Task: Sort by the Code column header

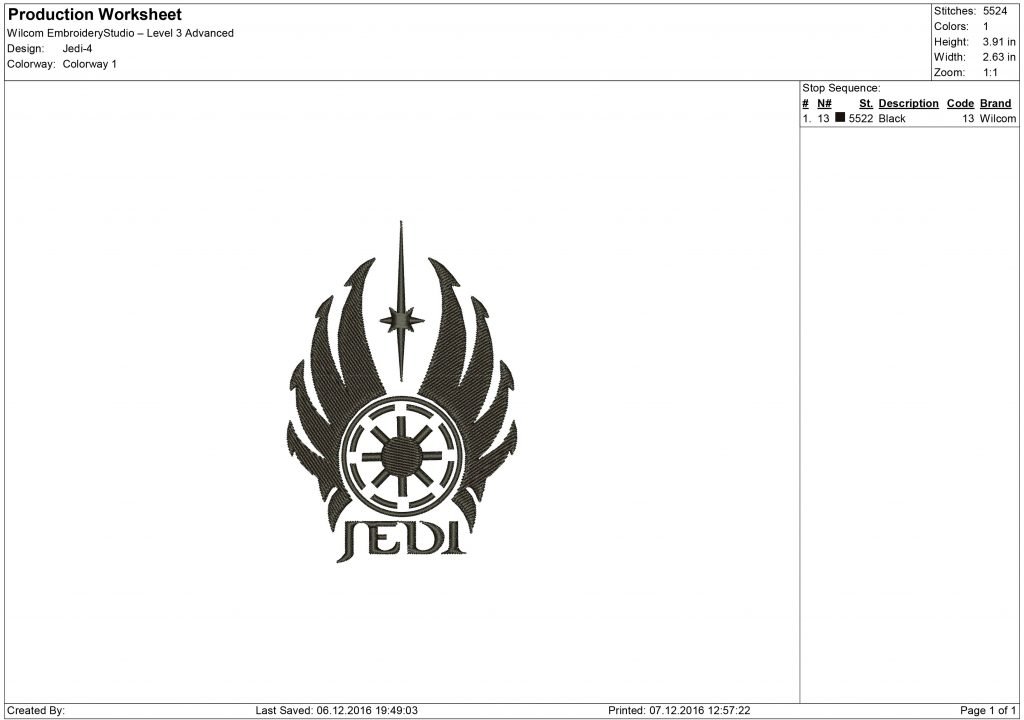Action: point(960,103)
